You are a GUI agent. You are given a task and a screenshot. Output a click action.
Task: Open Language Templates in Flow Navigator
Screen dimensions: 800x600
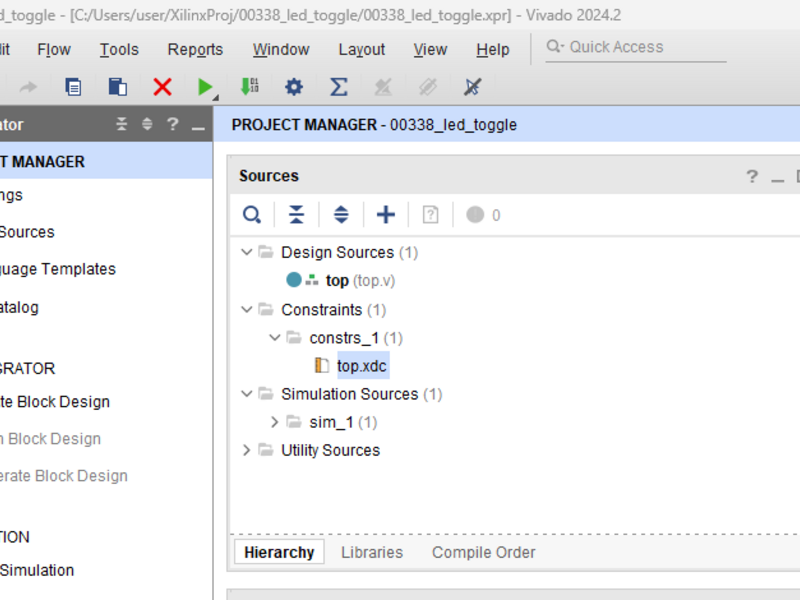58,269
